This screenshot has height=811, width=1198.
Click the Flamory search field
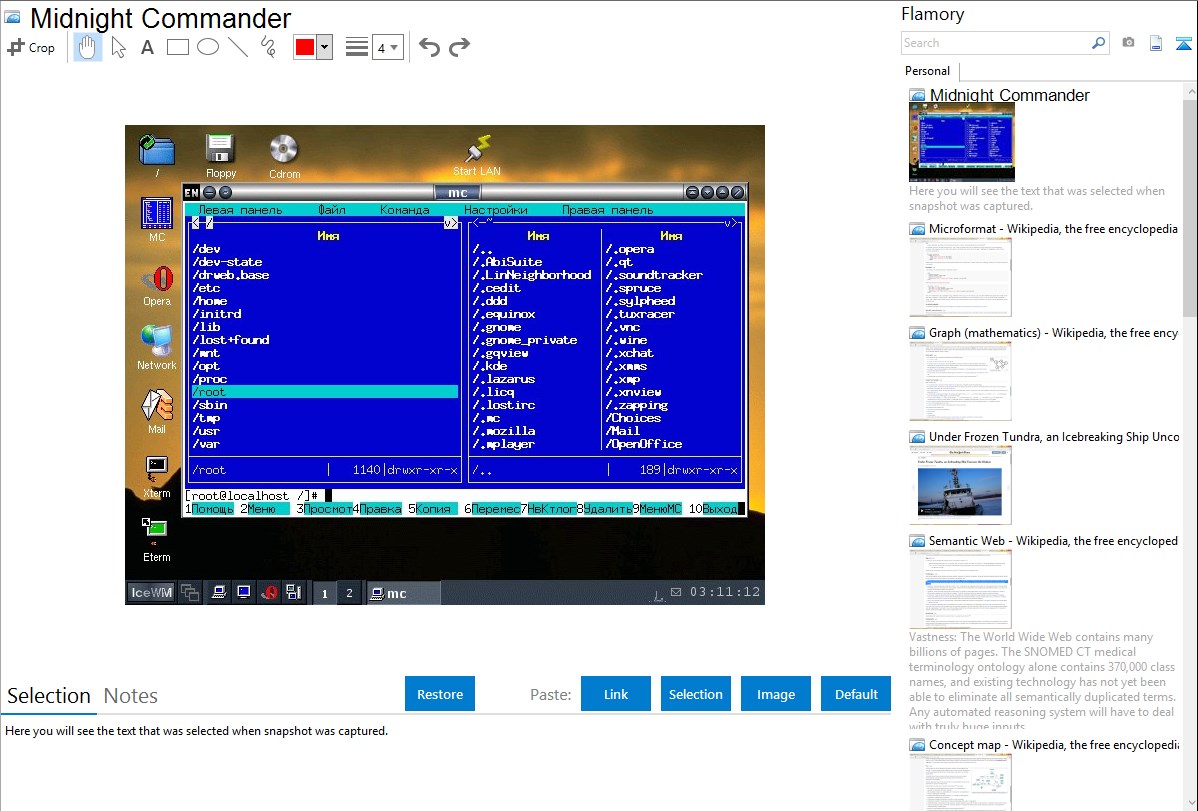[x=996, y=43]
